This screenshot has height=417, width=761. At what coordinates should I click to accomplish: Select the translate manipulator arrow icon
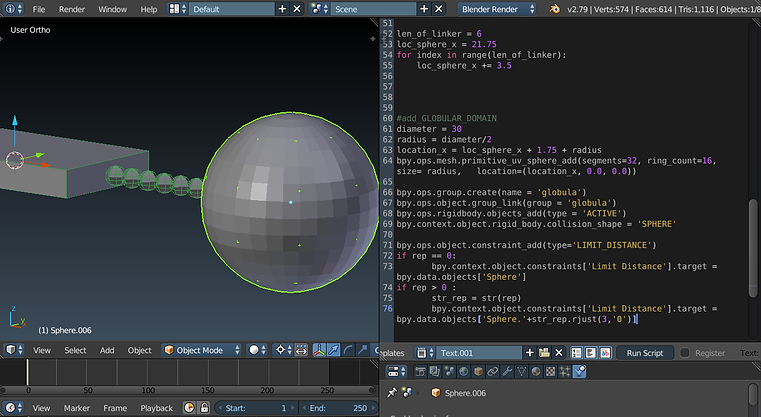pyautogui.click(x=333, y=350)
